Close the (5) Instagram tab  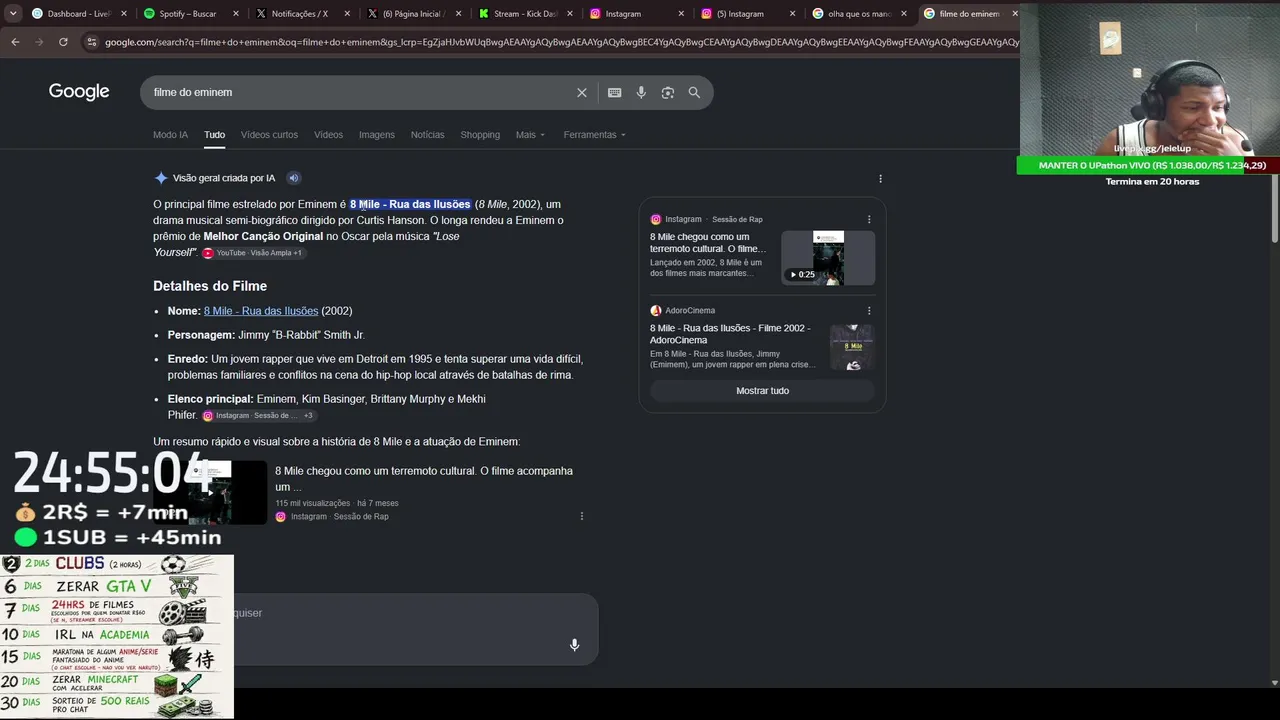(792, 14)
